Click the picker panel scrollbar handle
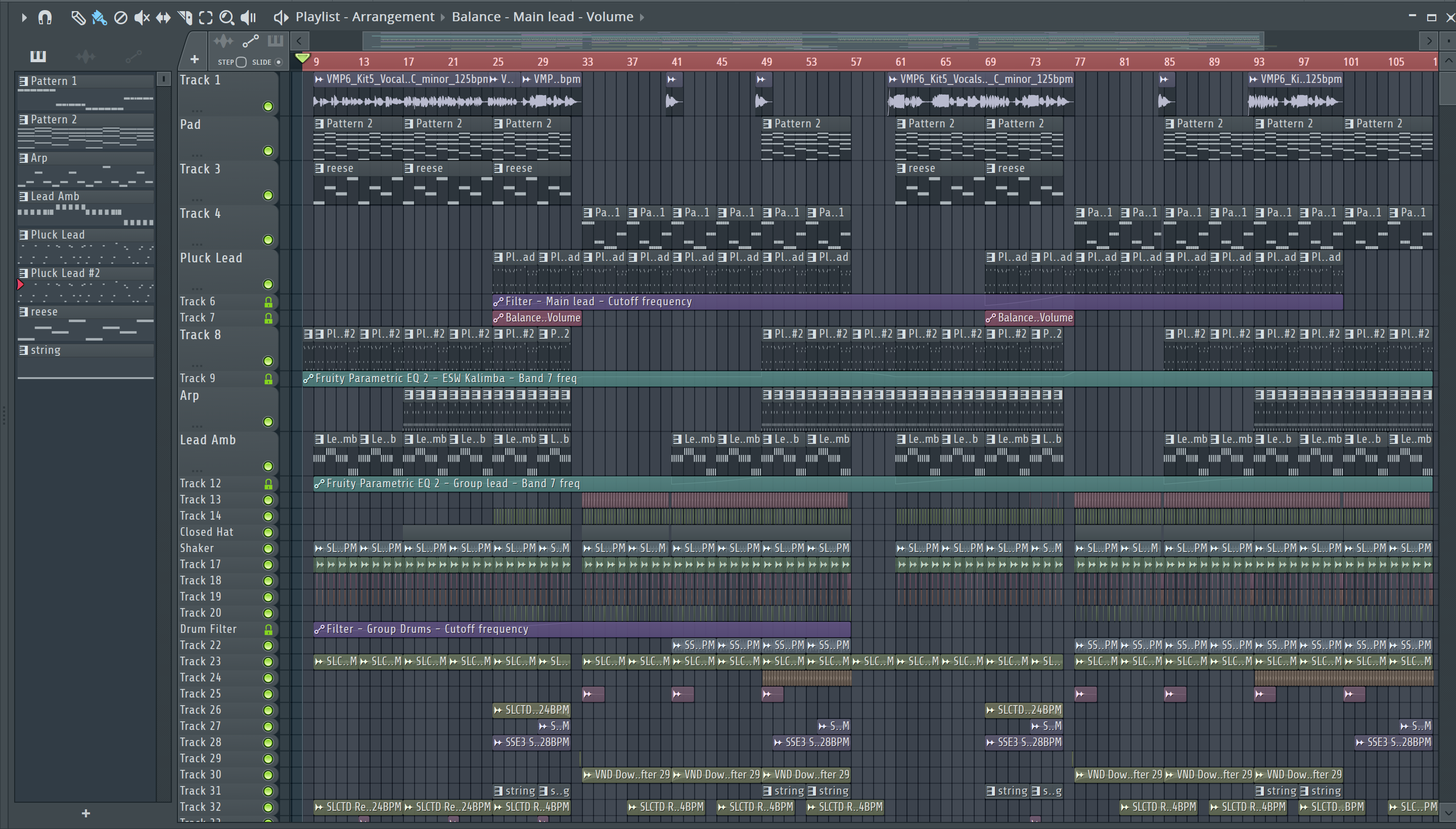The height and width of the screenshot is (829, 1456). [163, 78]
